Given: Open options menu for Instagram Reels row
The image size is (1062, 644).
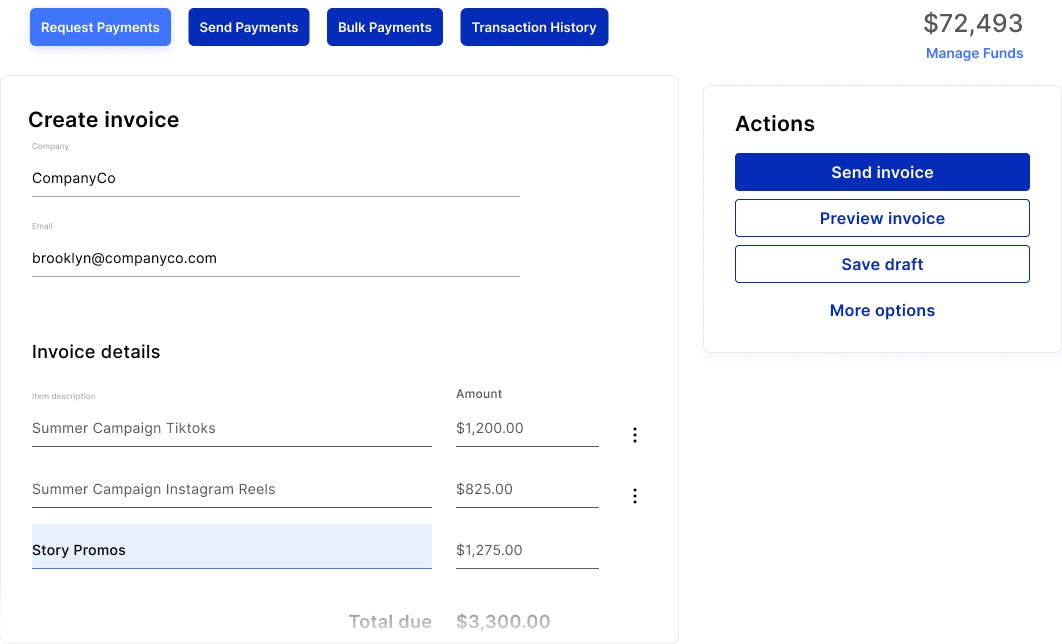Looking at the screenshot, I should (x=634, y=496).
